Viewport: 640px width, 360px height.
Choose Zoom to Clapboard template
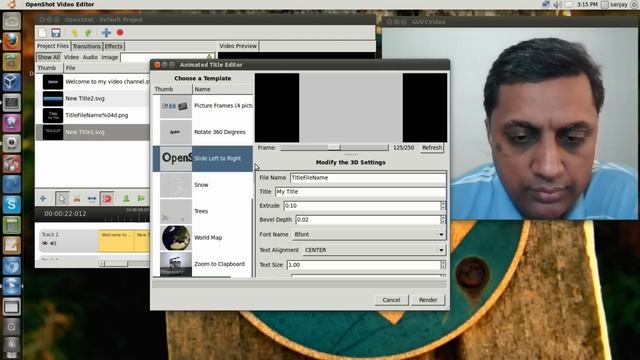point(203,264)
